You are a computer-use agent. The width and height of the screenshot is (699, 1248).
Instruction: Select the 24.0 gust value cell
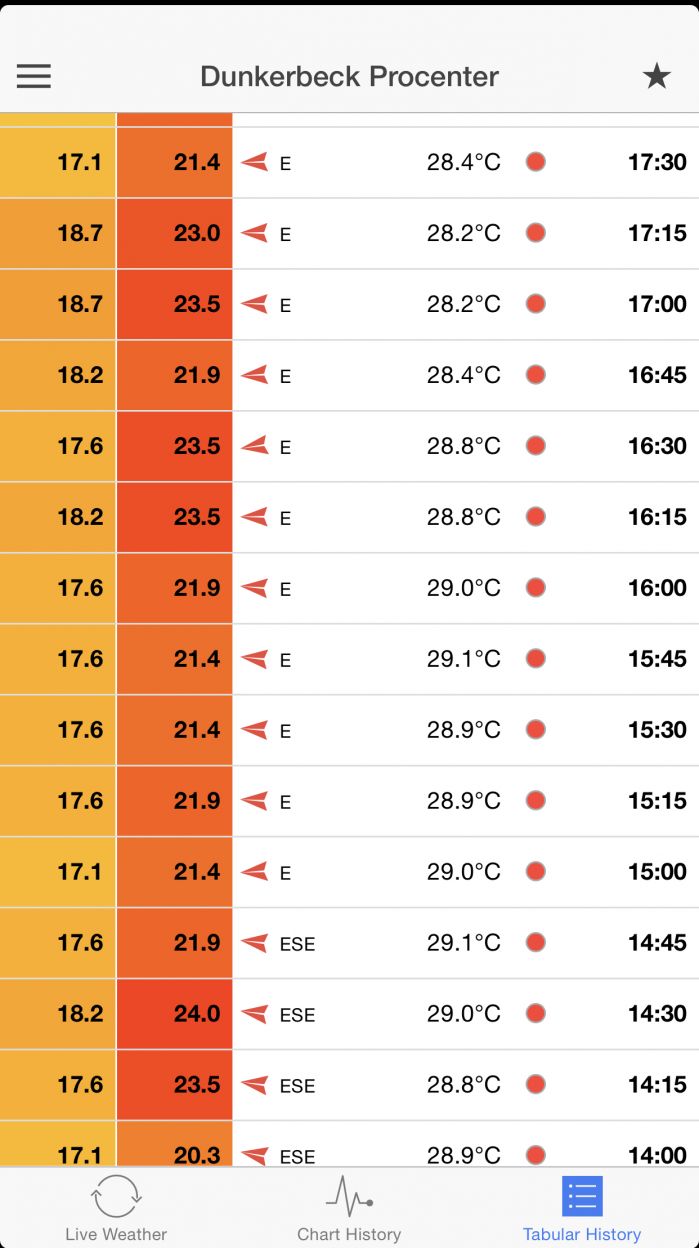[x=175, y=1014]
